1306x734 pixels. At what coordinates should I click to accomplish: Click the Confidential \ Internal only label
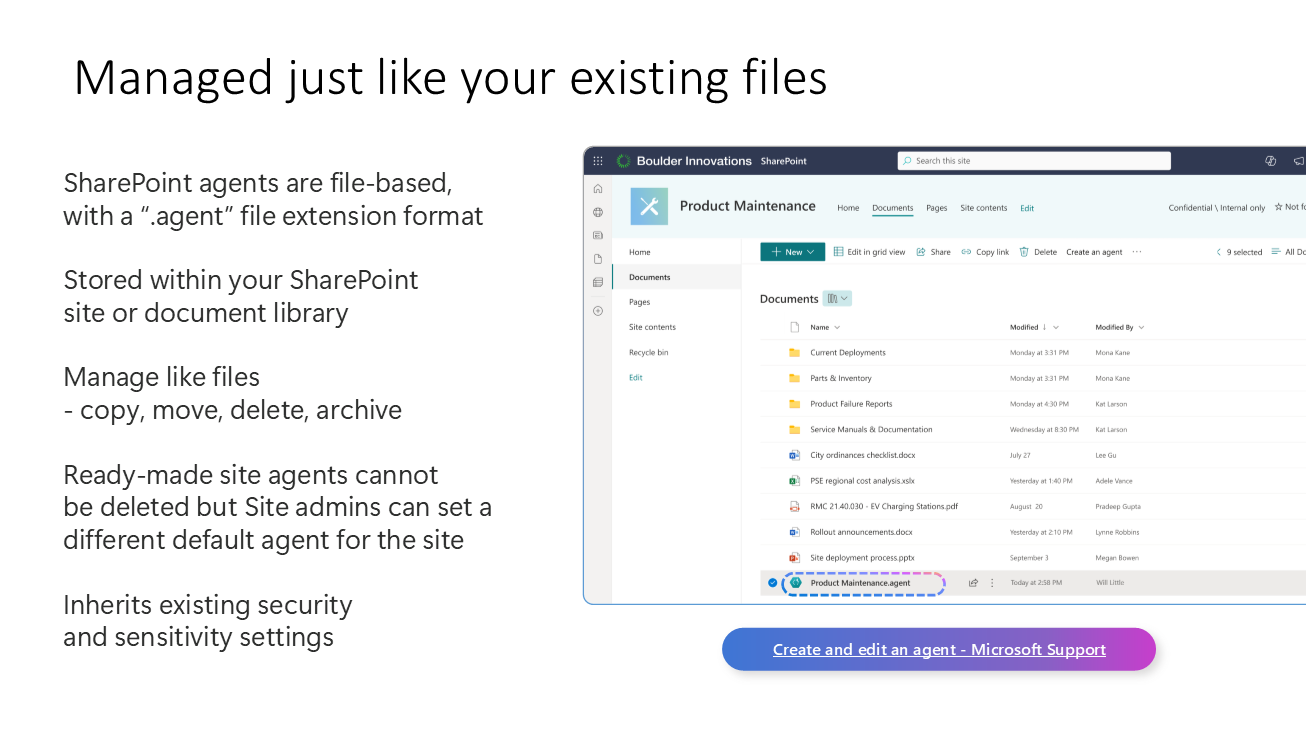point(1217,208)
